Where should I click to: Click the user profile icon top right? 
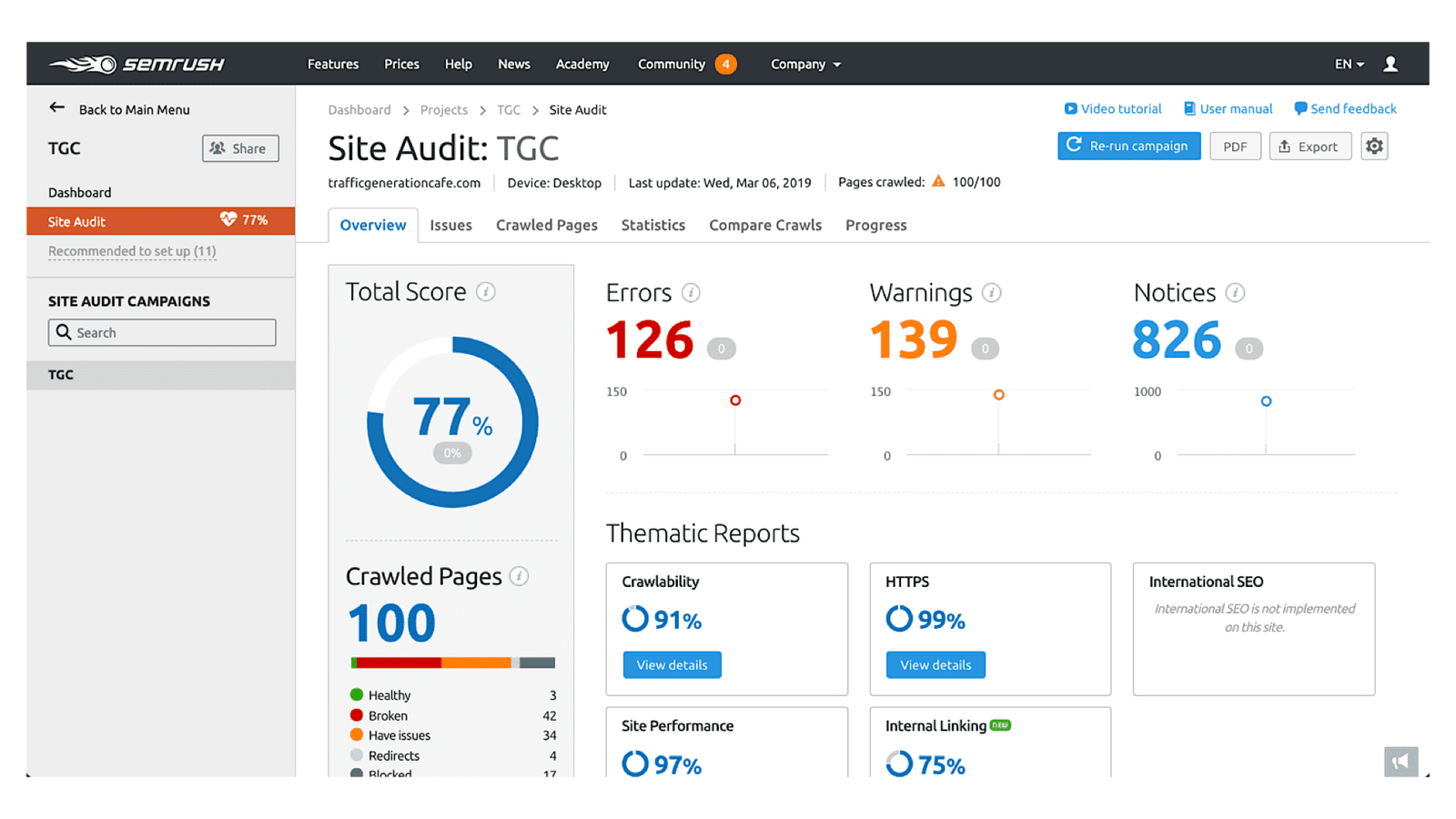(1390, 64)
